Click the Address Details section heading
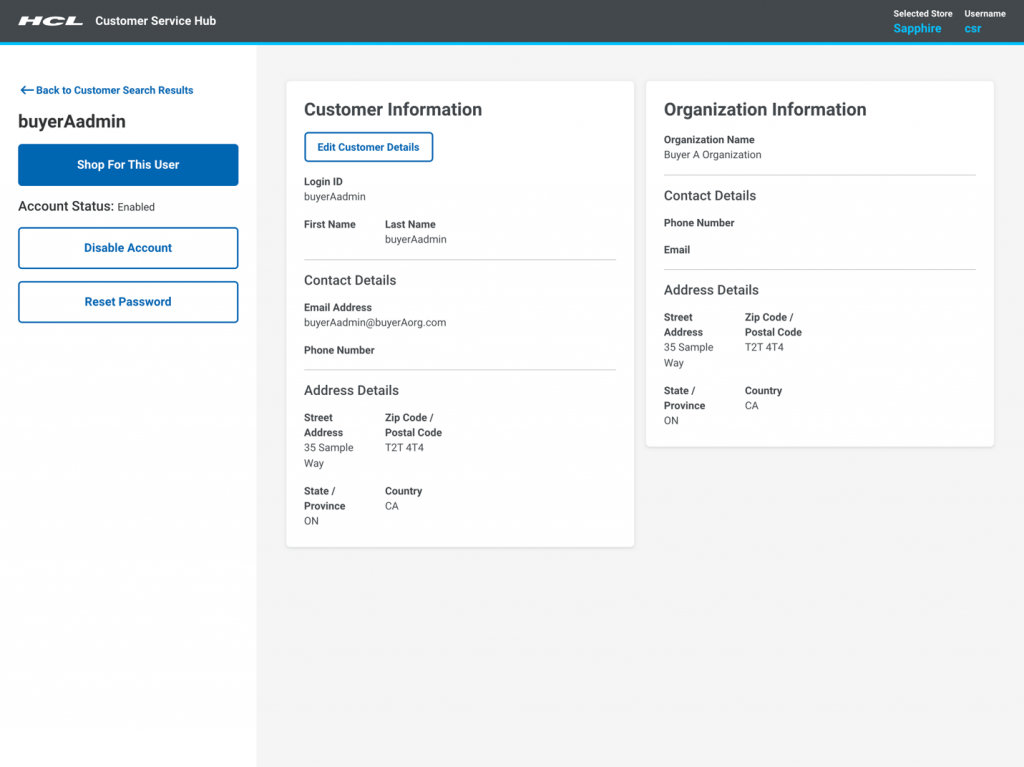The image size is (1024, 767). [350, 390]
